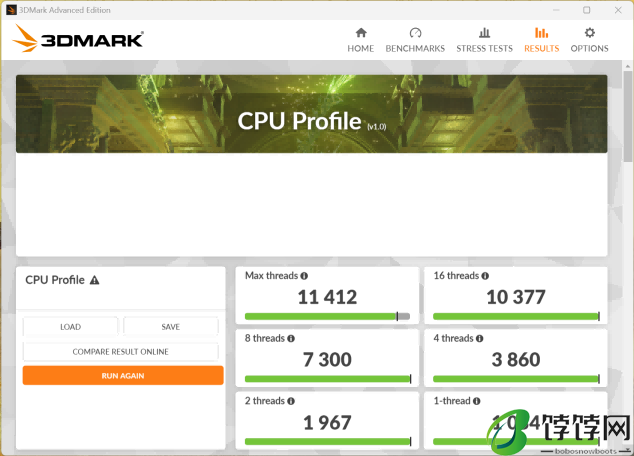Image resolution: width=634 pixels, height=456 pixels.
Task: Show info for 4 threads score
Action: [480, 338]
